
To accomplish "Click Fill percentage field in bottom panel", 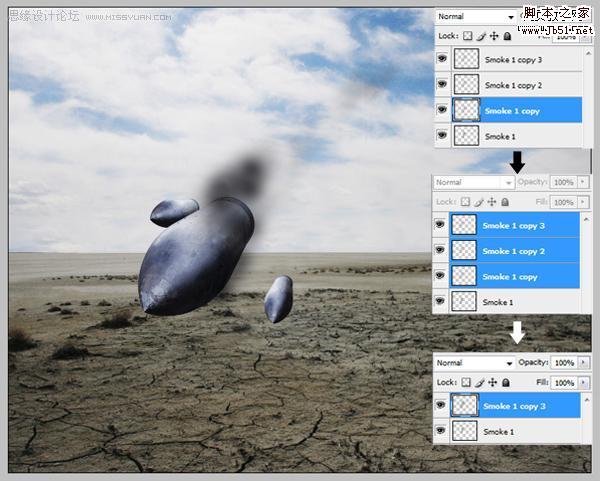I will click(564, 383).
